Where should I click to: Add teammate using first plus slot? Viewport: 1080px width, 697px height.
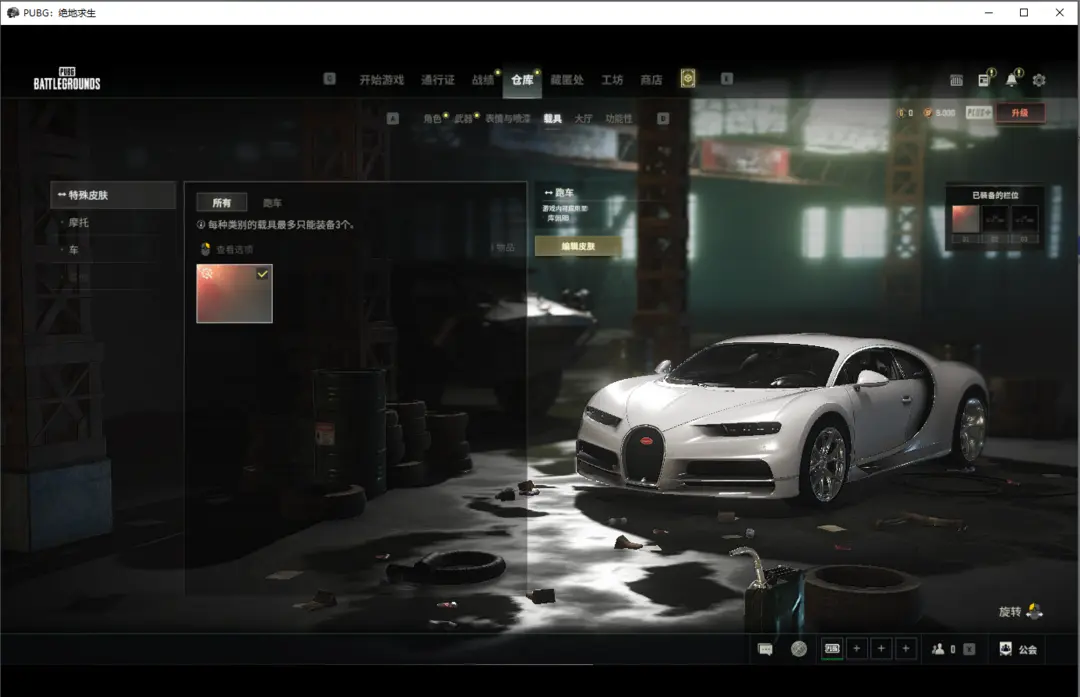(x=856, y=649)
